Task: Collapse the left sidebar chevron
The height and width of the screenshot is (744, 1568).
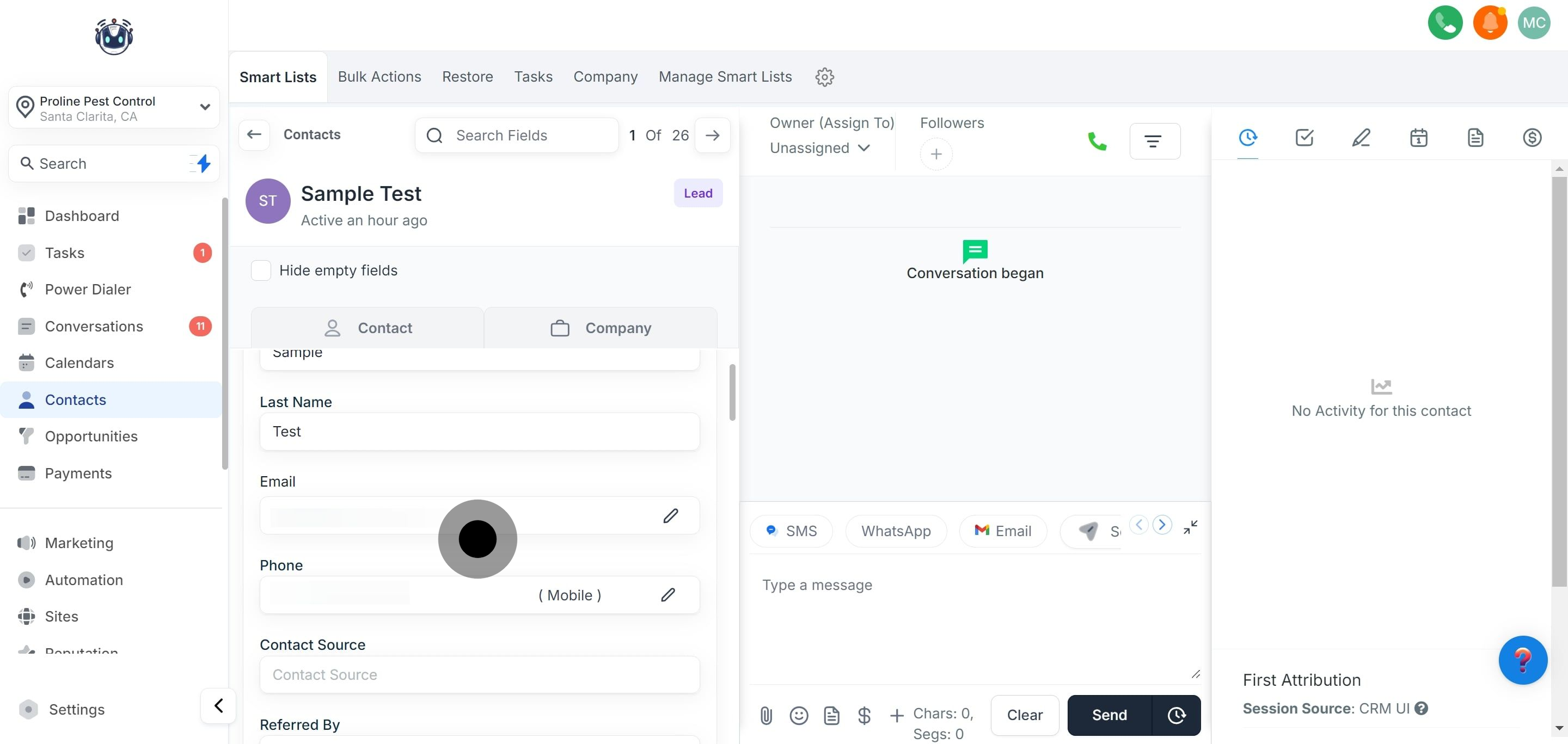Action: pyautogui.click(x=218, y=706)
